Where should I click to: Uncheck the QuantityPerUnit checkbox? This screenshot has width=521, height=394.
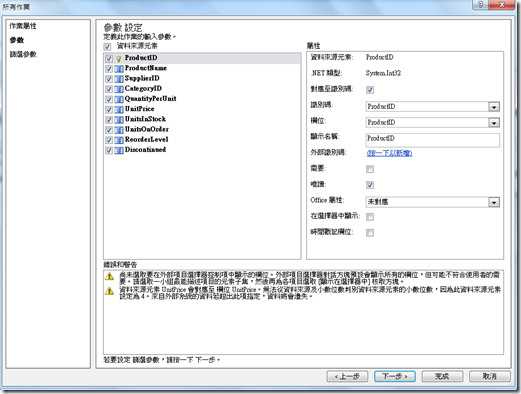pos(109,99)
